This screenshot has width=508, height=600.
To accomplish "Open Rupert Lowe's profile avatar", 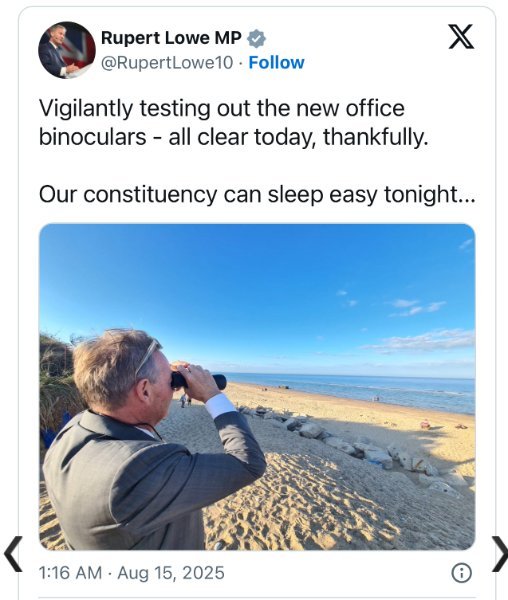I will pyautogui.click(x=67, y=50).
